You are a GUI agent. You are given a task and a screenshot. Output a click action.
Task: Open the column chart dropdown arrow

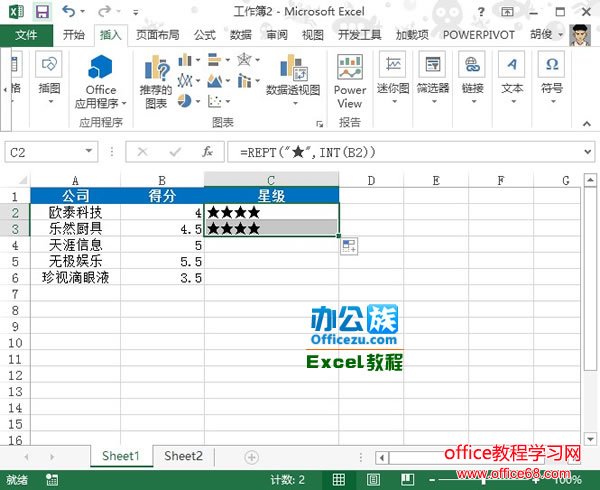[198, 60]
